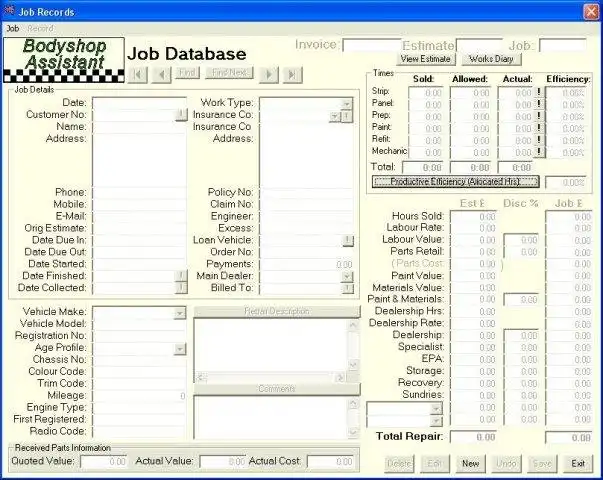Focus the Estimate number field
The height and width of the screenshot is (480, 603).
point(479,45)
